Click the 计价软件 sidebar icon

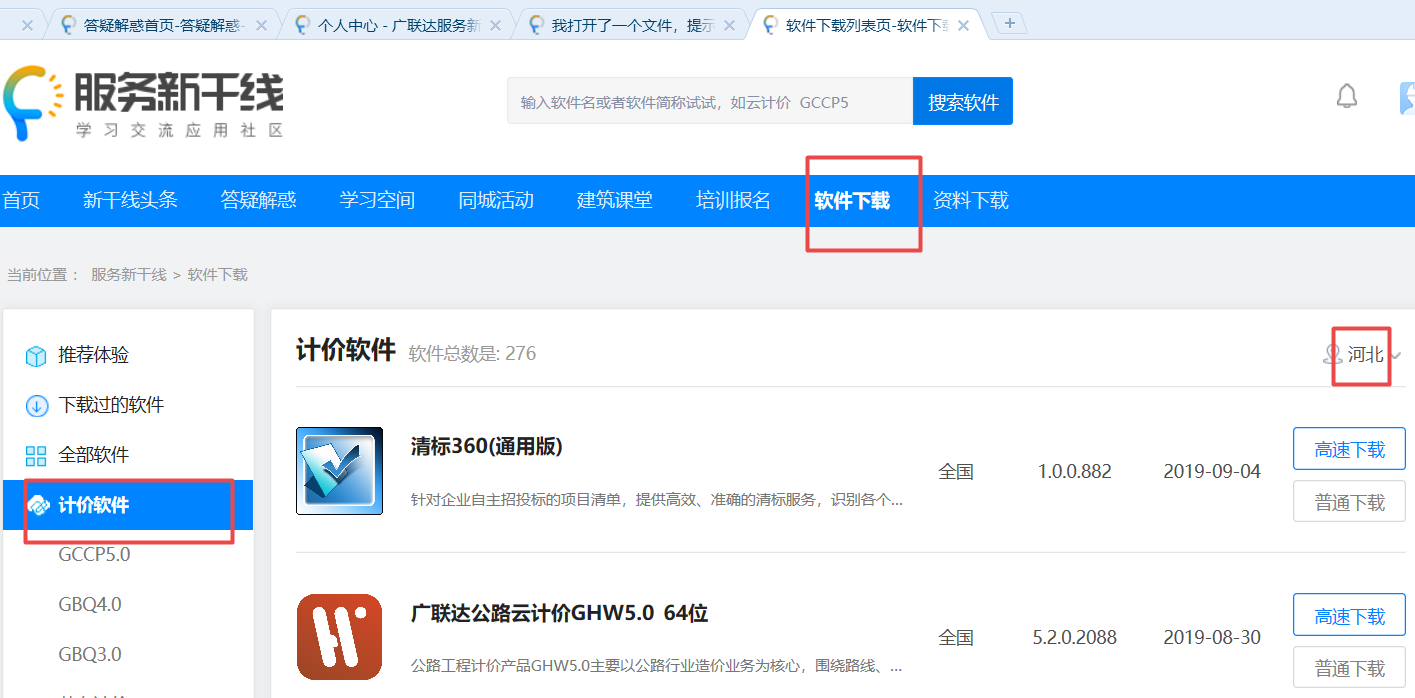(38, 506)
